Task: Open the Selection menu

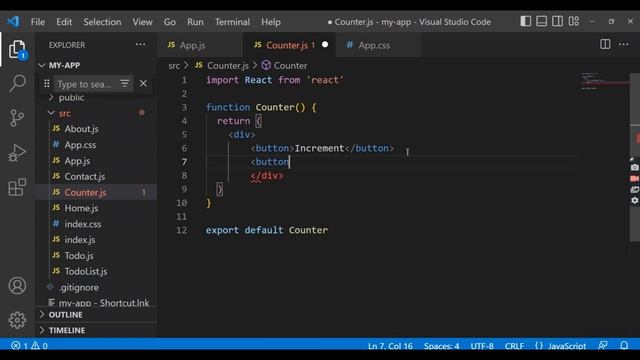Action: click(102, 22)
